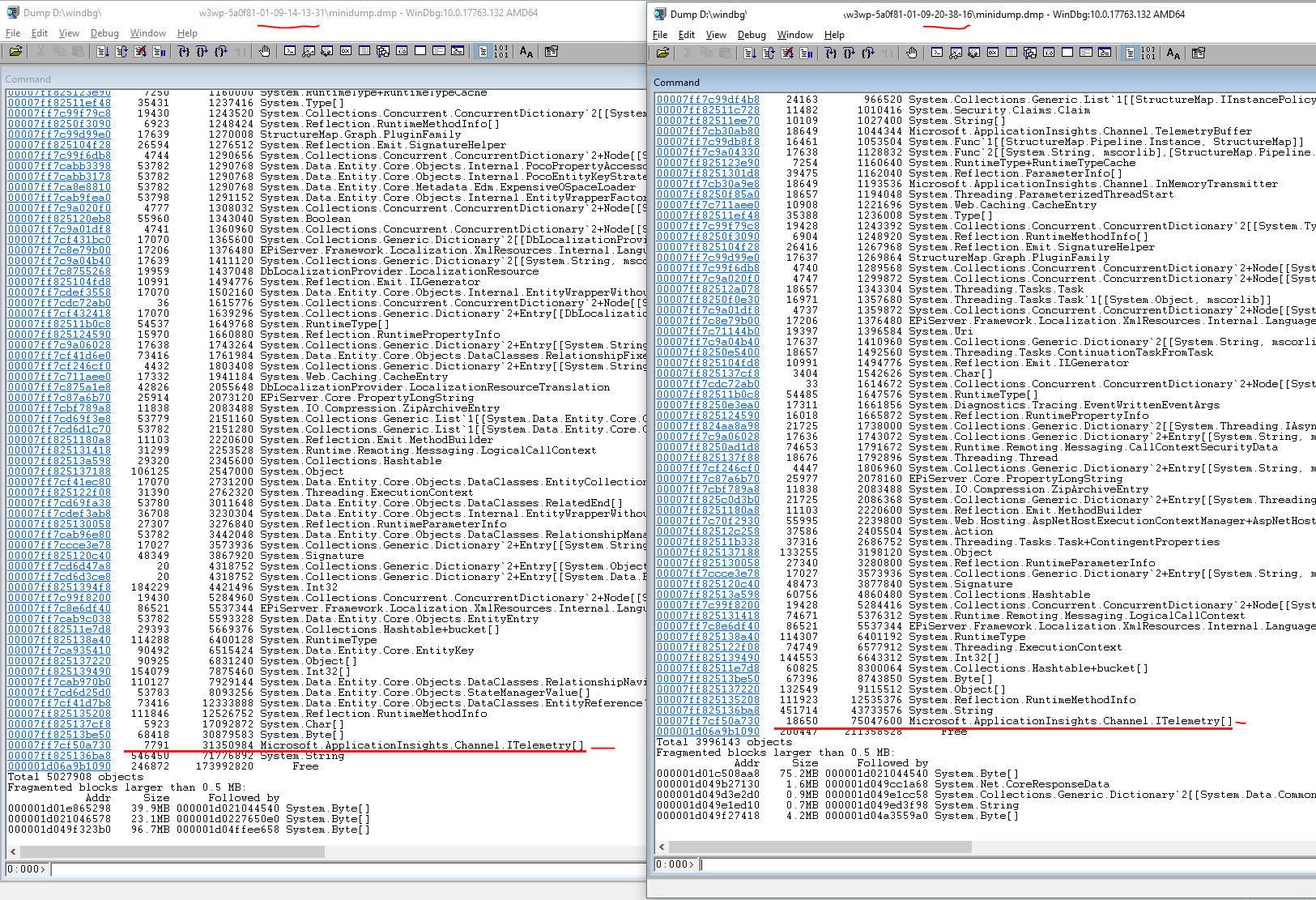Click Step Over icon in left window
1316x900 pixels.
202,51
